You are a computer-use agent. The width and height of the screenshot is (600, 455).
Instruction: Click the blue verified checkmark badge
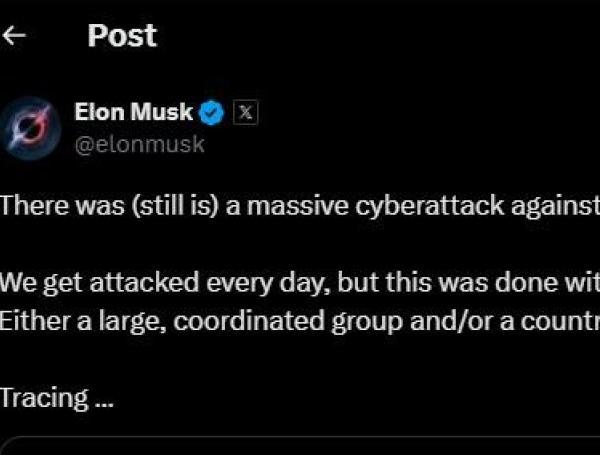click(212, 112)
